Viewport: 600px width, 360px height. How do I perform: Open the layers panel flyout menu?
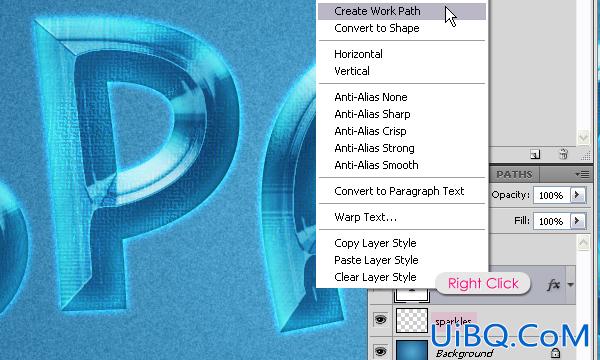pyautogui.click(x=583, y=174)
